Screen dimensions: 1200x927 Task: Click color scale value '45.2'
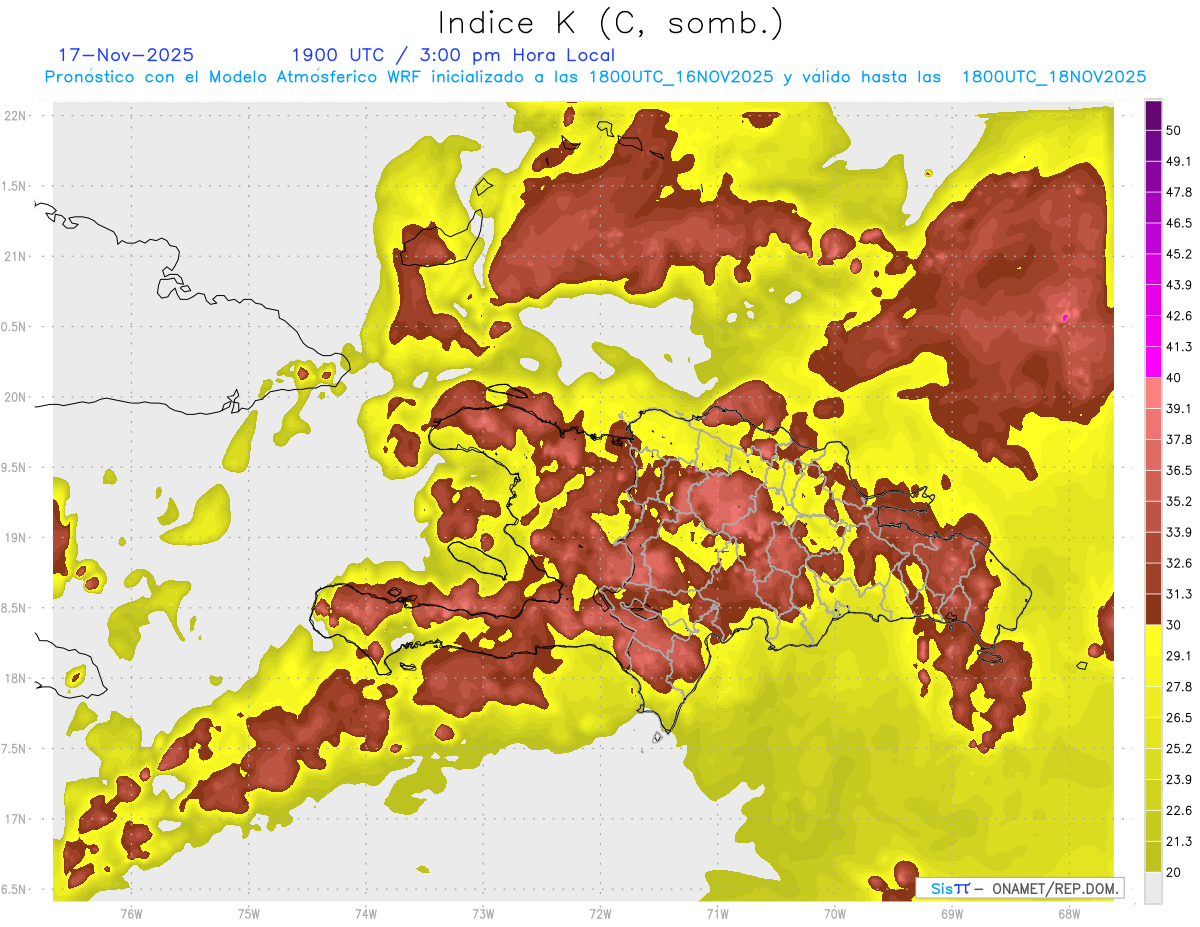point(1178,254)
